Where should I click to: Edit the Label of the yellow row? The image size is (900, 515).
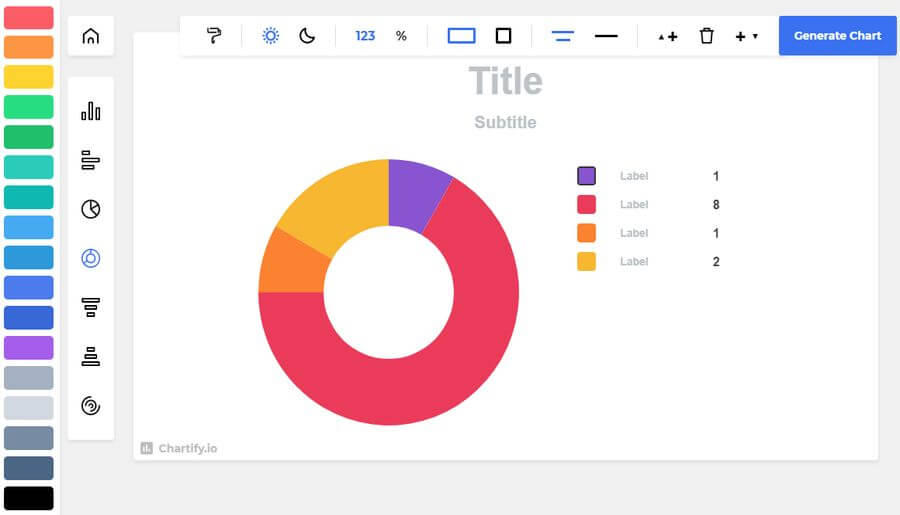[634, 261]
